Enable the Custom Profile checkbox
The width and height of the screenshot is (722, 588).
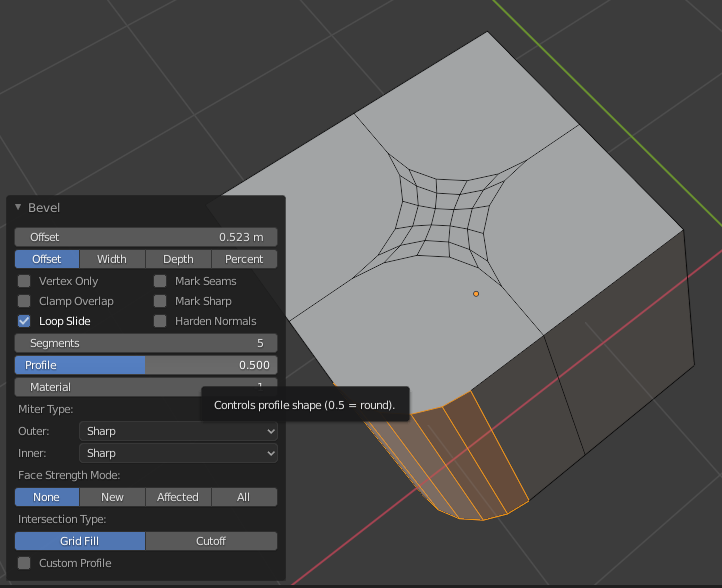(24, 563)
